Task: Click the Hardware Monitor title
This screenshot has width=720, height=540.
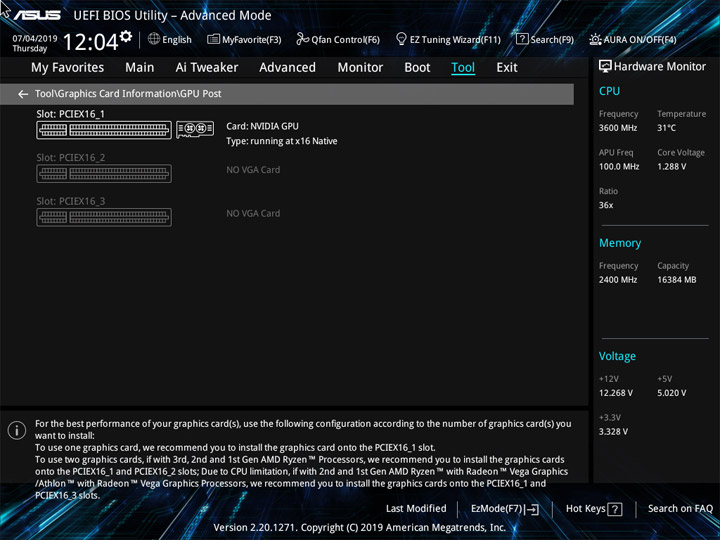Action: click(659, 67)
